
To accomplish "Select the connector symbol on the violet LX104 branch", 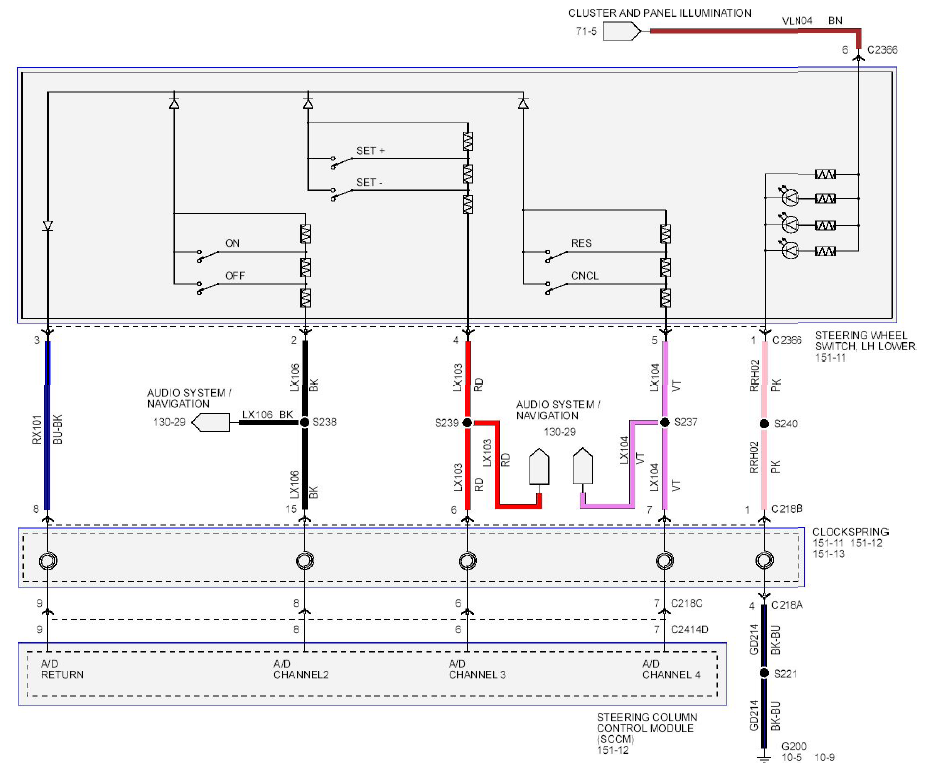I will [x=583, y=467].
